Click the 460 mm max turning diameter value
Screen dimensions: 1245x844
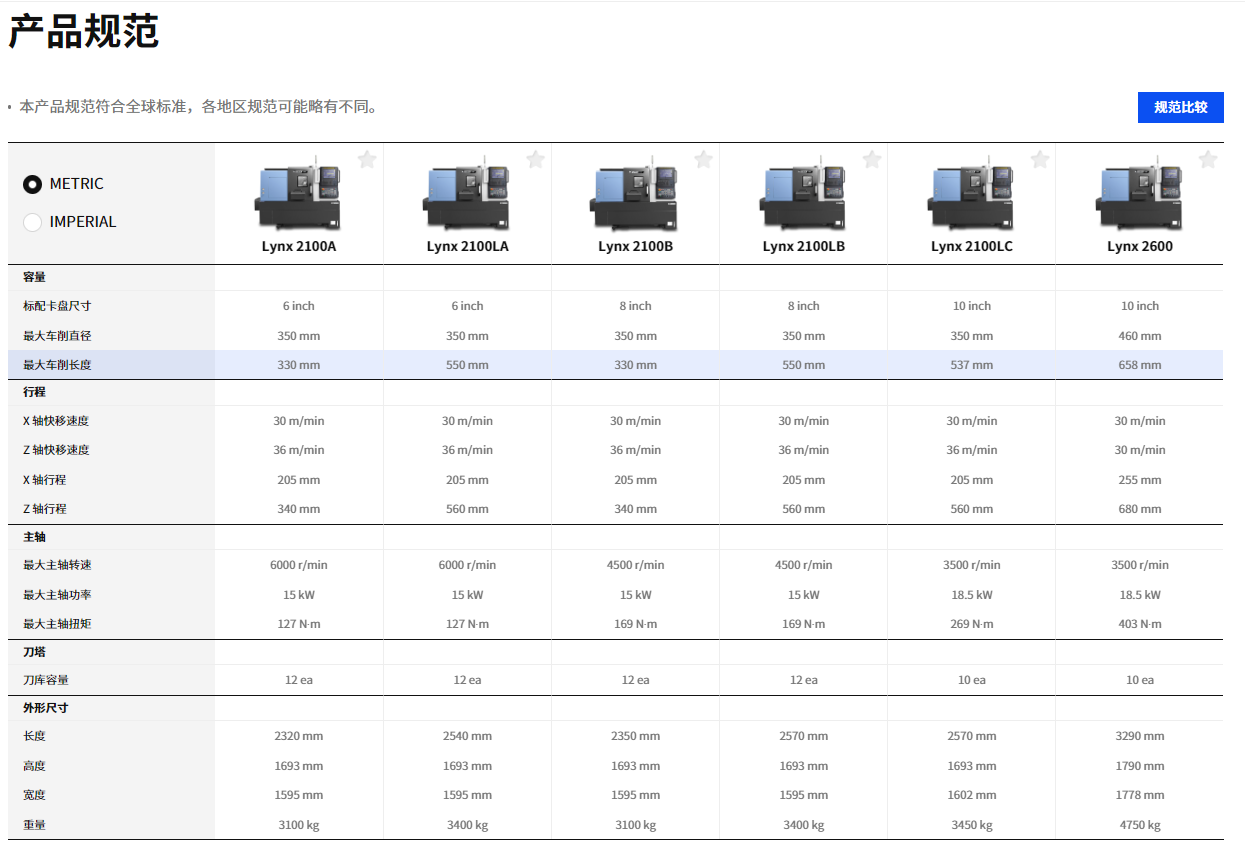1140,336
